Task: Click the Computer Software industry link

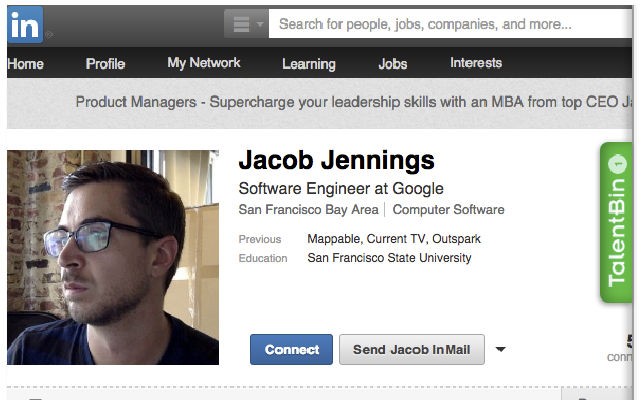Action: tap(448, 210)
